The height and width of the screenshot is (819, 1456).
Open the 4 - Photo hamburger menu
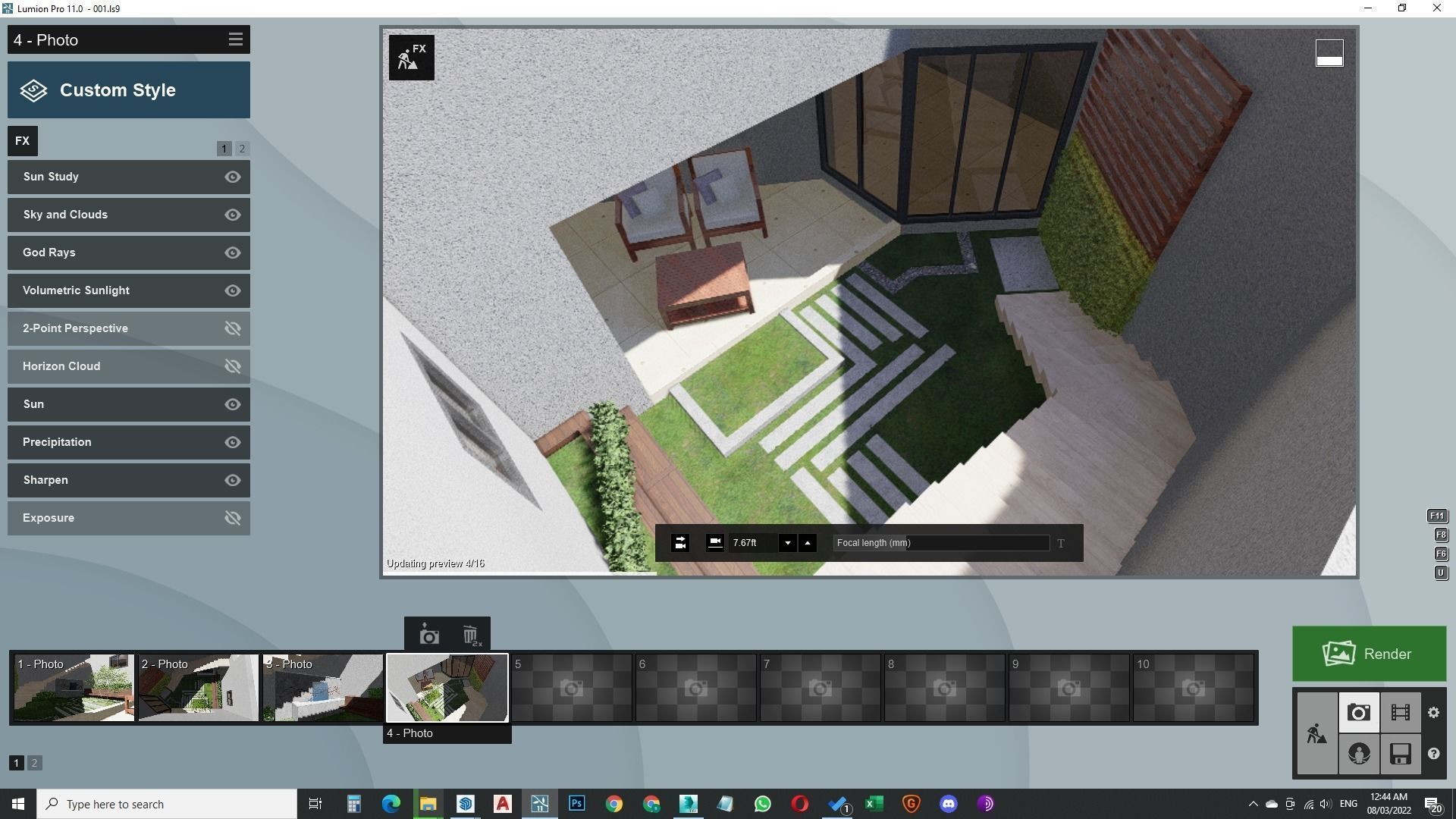[235, 39]
